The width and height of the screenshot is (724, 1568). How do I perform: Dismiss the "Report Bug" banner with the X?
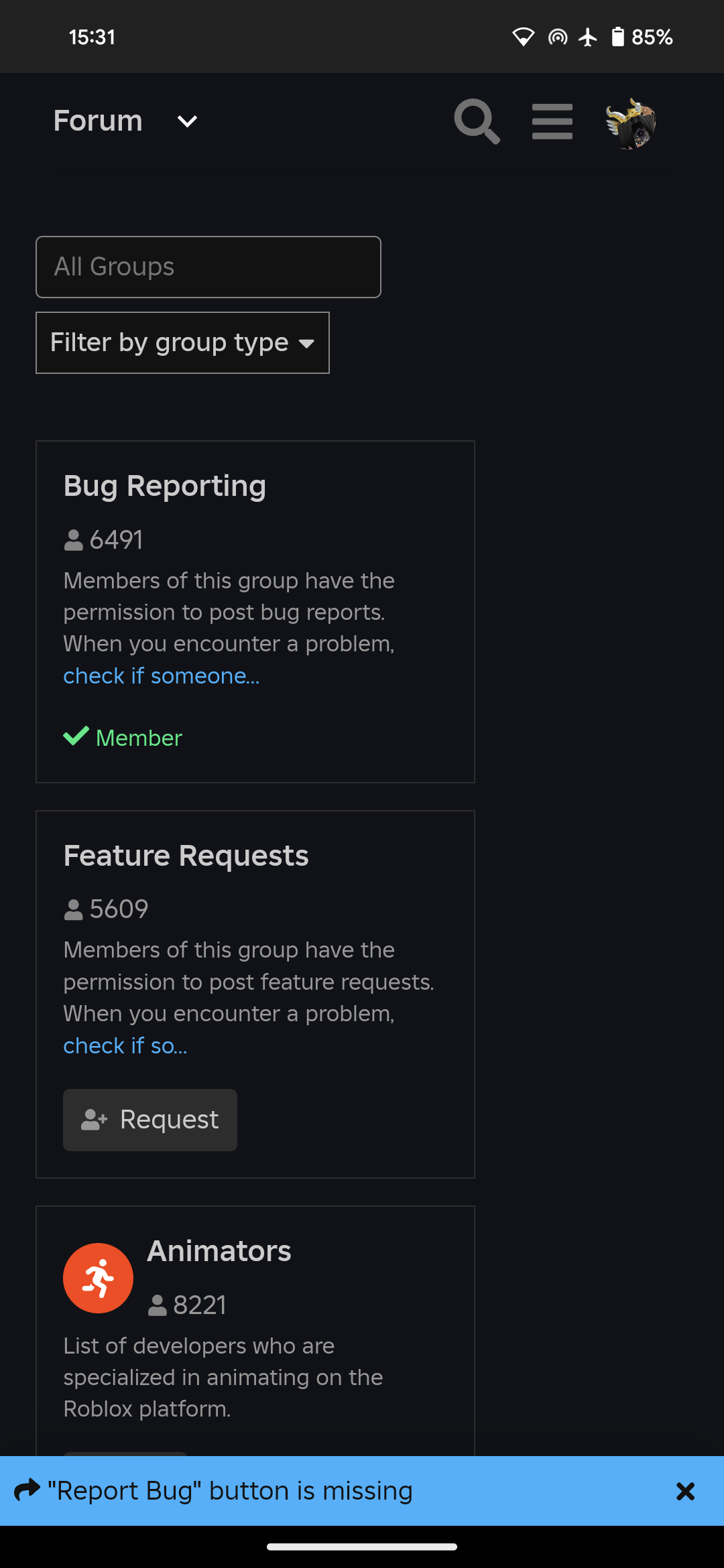(x=685, y=1491)
